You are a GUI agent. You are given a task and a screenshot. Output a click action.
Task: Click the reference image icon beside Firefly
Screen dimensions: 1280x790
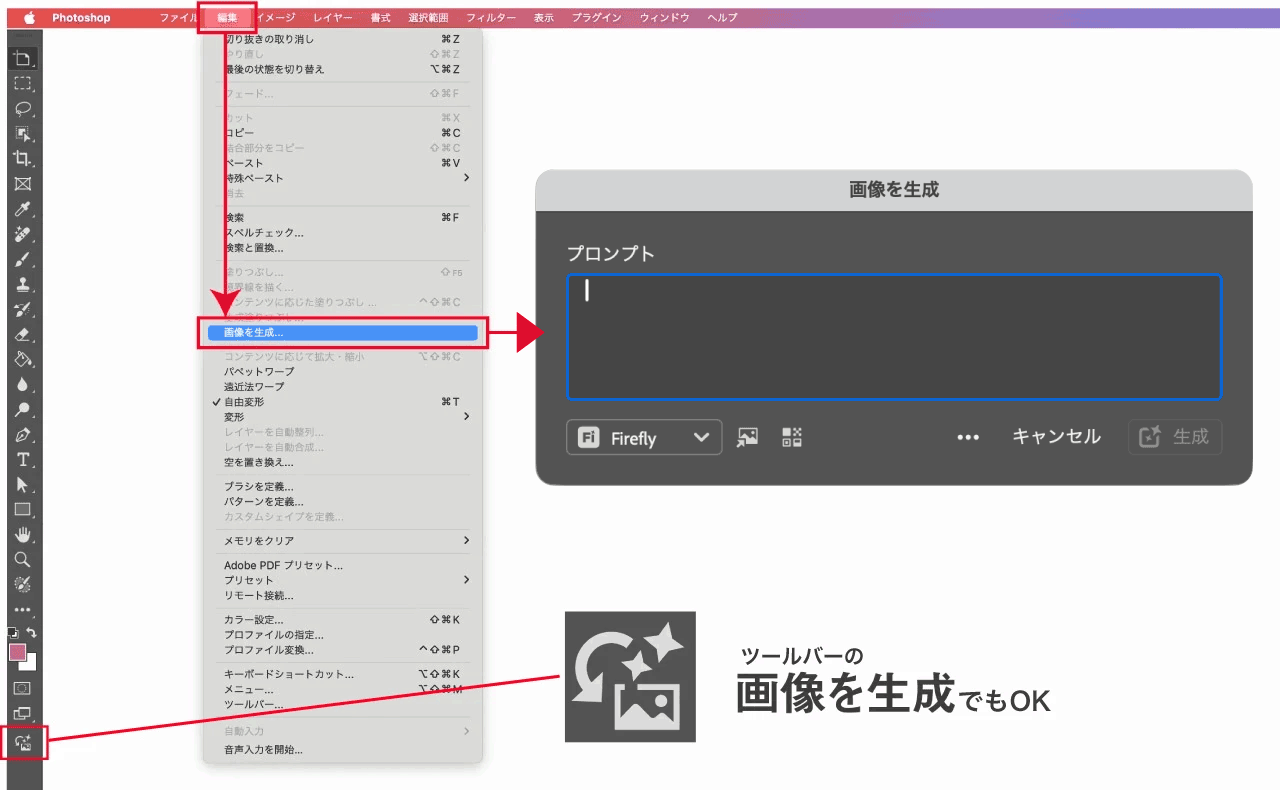pyautogui.click(x=747, y=437)
